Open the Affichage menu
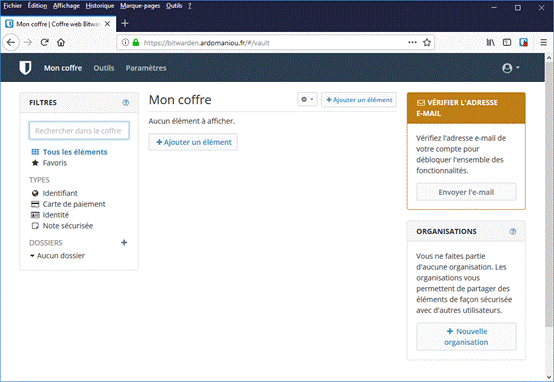Viewport: 554px width, 382px height. pos(66,6)
